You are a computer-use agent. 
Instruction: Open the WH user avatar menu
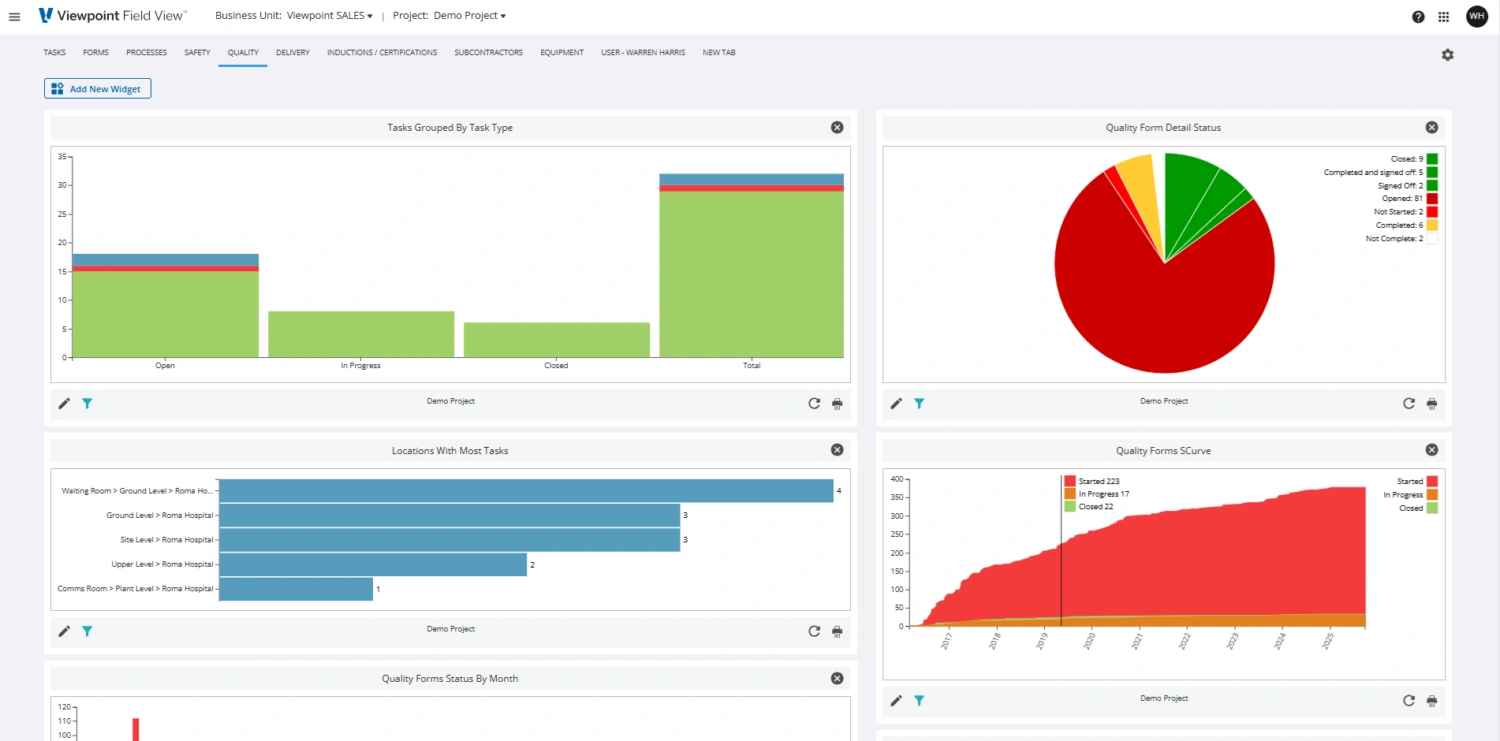pos(1477,16)
